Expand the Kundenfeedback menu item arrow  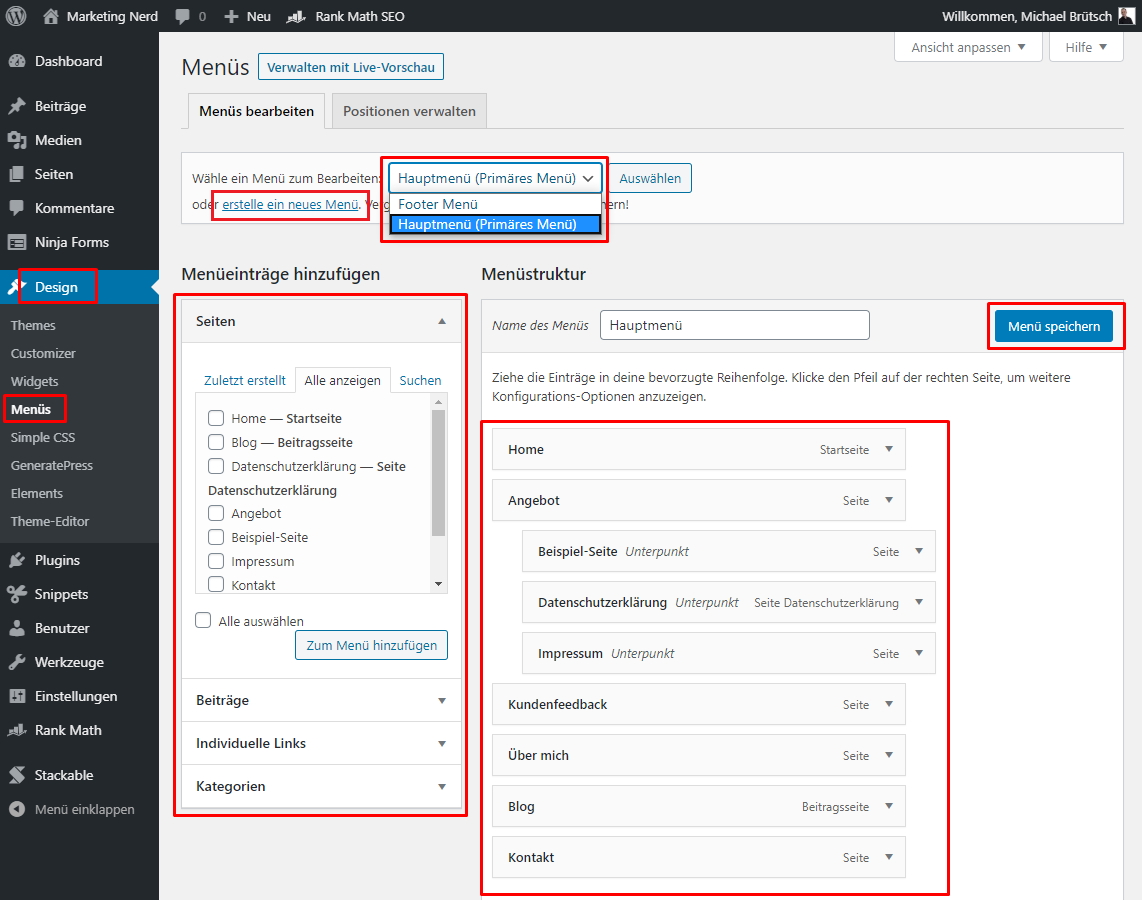(x=889, y=704)
